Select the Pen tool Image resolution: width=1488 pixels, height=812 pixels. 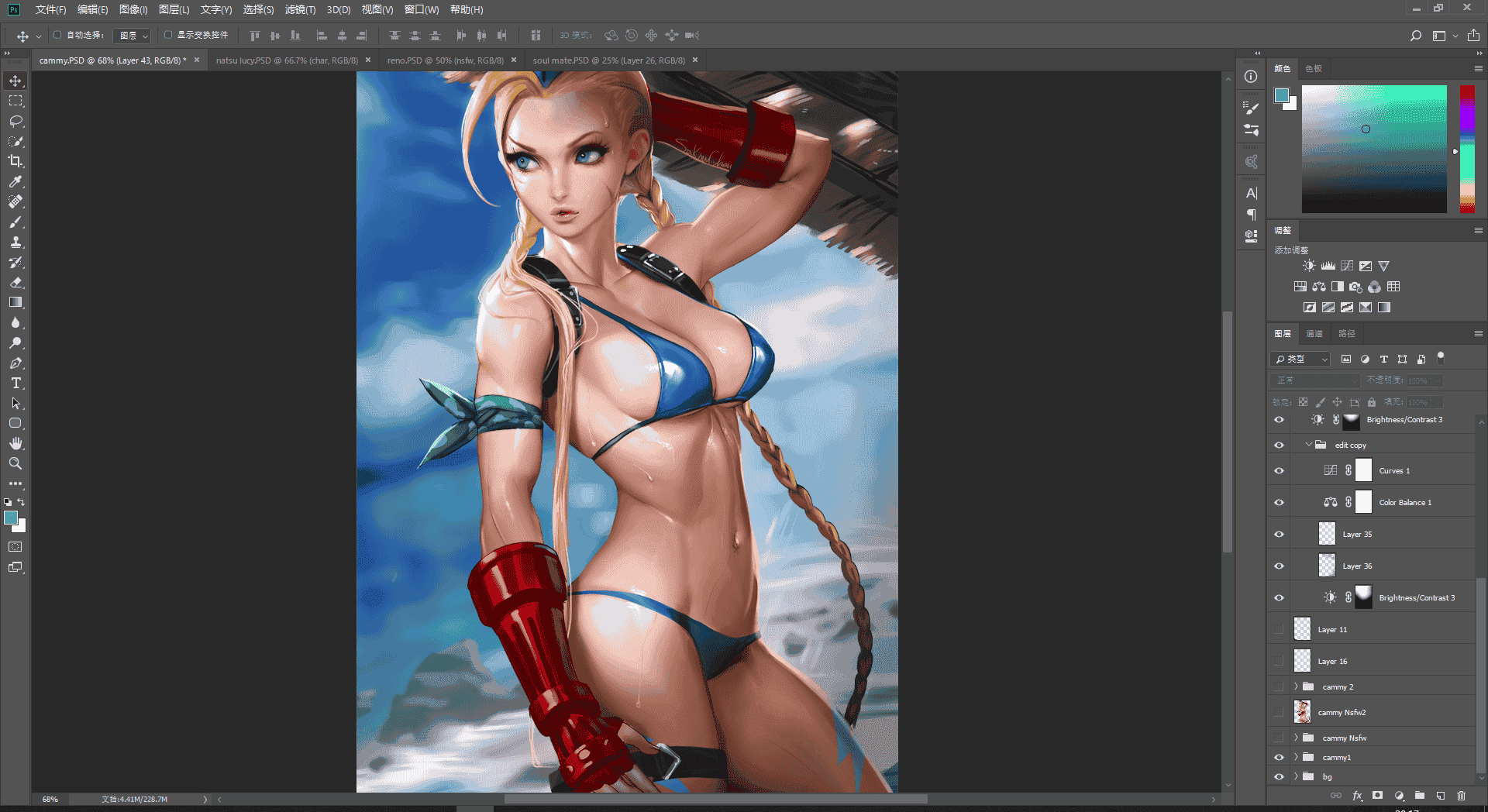click(x=15, y=363)
